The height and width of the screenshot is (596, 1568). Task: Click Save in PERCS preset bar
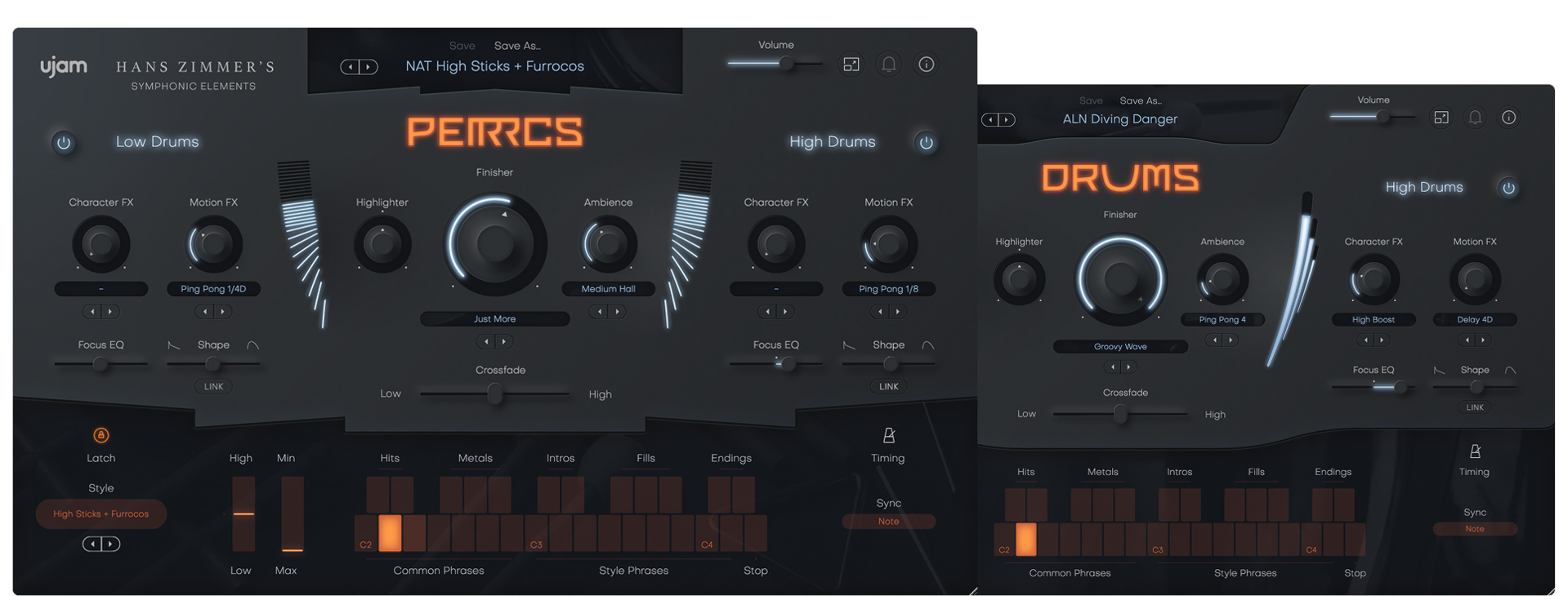(462, 47)
